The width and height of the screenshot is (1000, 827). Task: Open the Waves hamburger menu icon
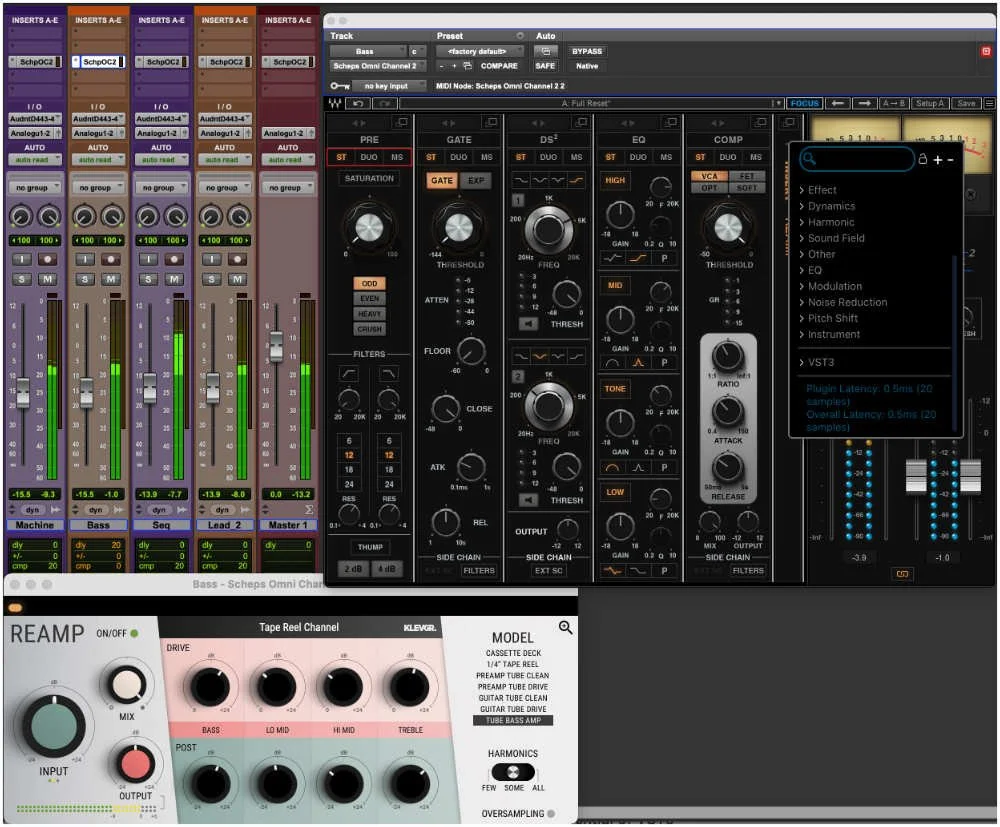tap(989, 103)
